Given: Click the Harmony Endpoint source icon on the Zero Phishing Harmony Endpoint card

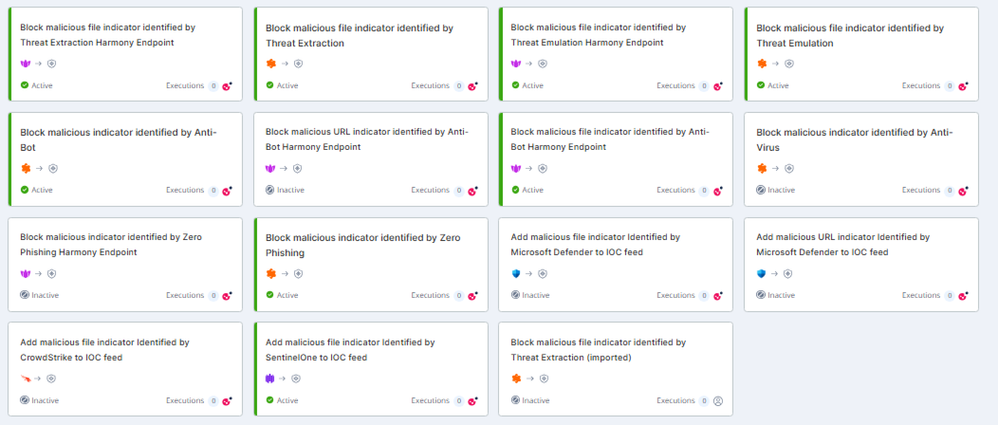Looking at the screenshot, I should 26,273.
